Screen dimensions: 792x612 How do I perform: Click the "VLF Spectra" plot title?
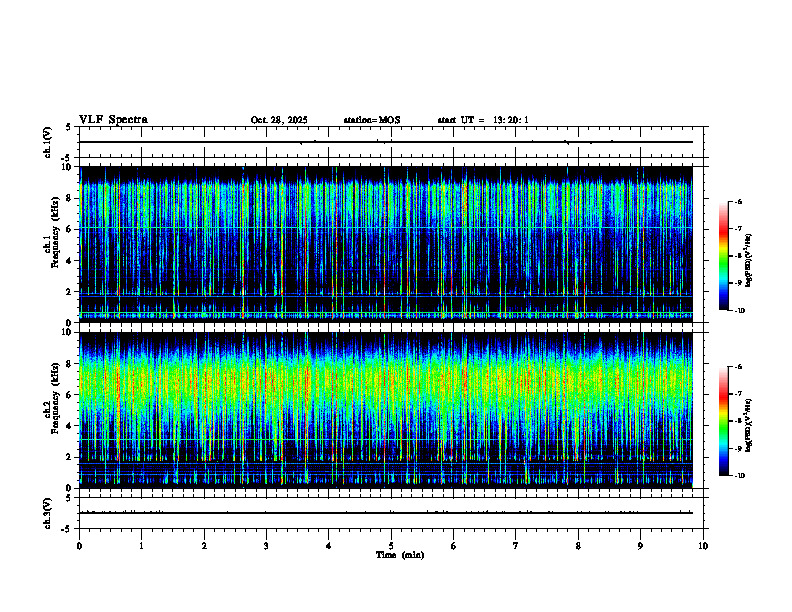(114, 120)
